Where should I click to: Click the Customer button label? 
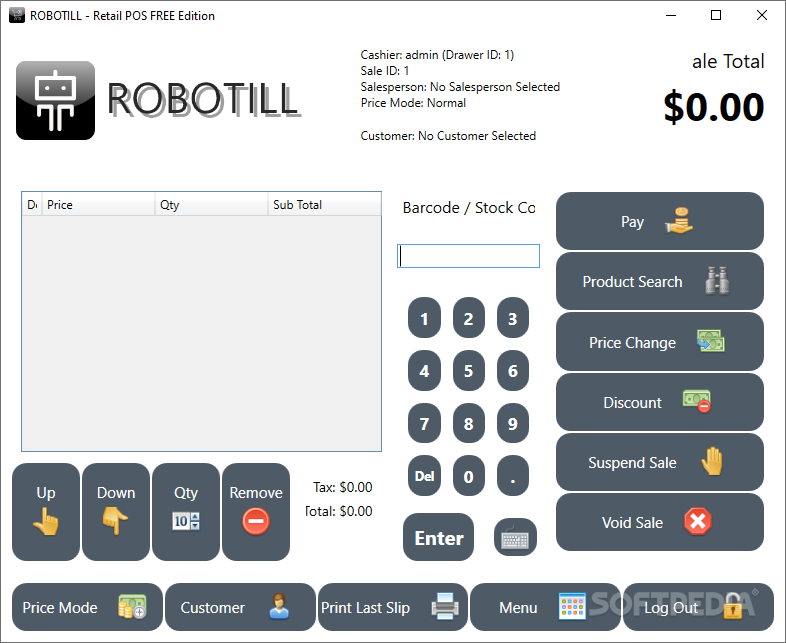point(213,607)
